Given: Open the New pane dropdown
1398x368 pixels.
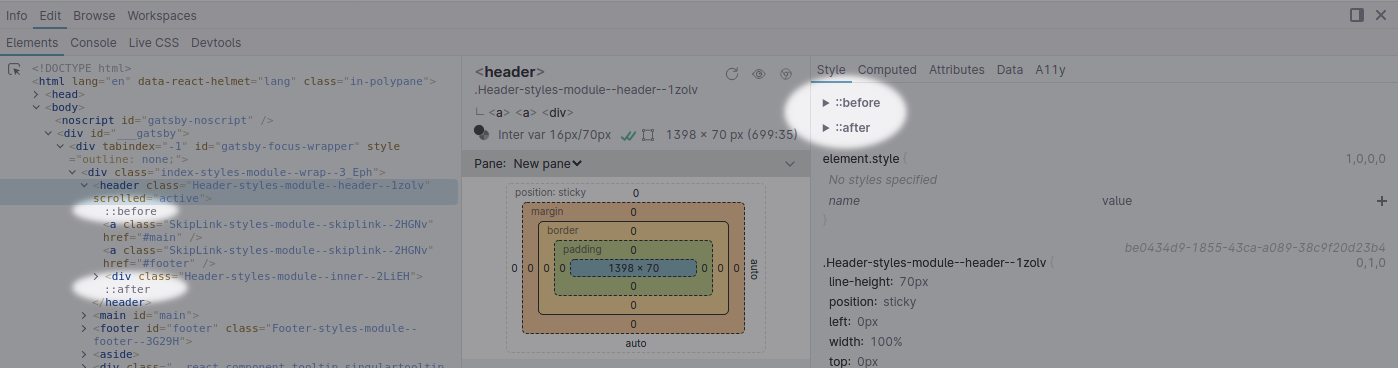Looking at the screenshot, I should (548, 163).
